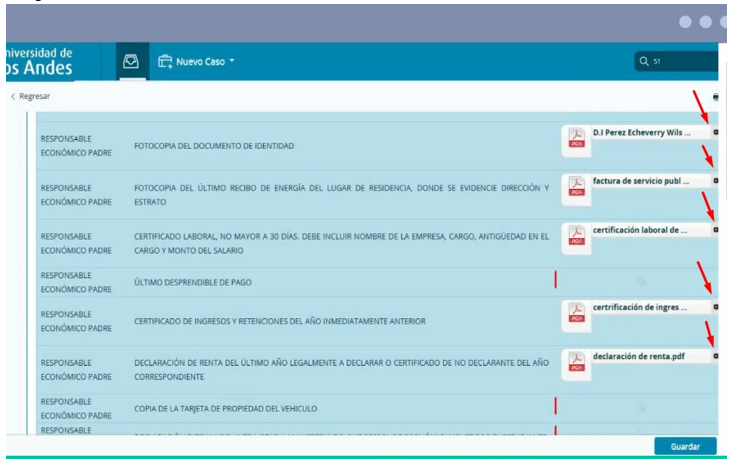Select text starting 'CERTIFICADO LABORAL, NO MAYOR A 30 DÍAS'
739x471 pixels.
[x=341, y=244]
